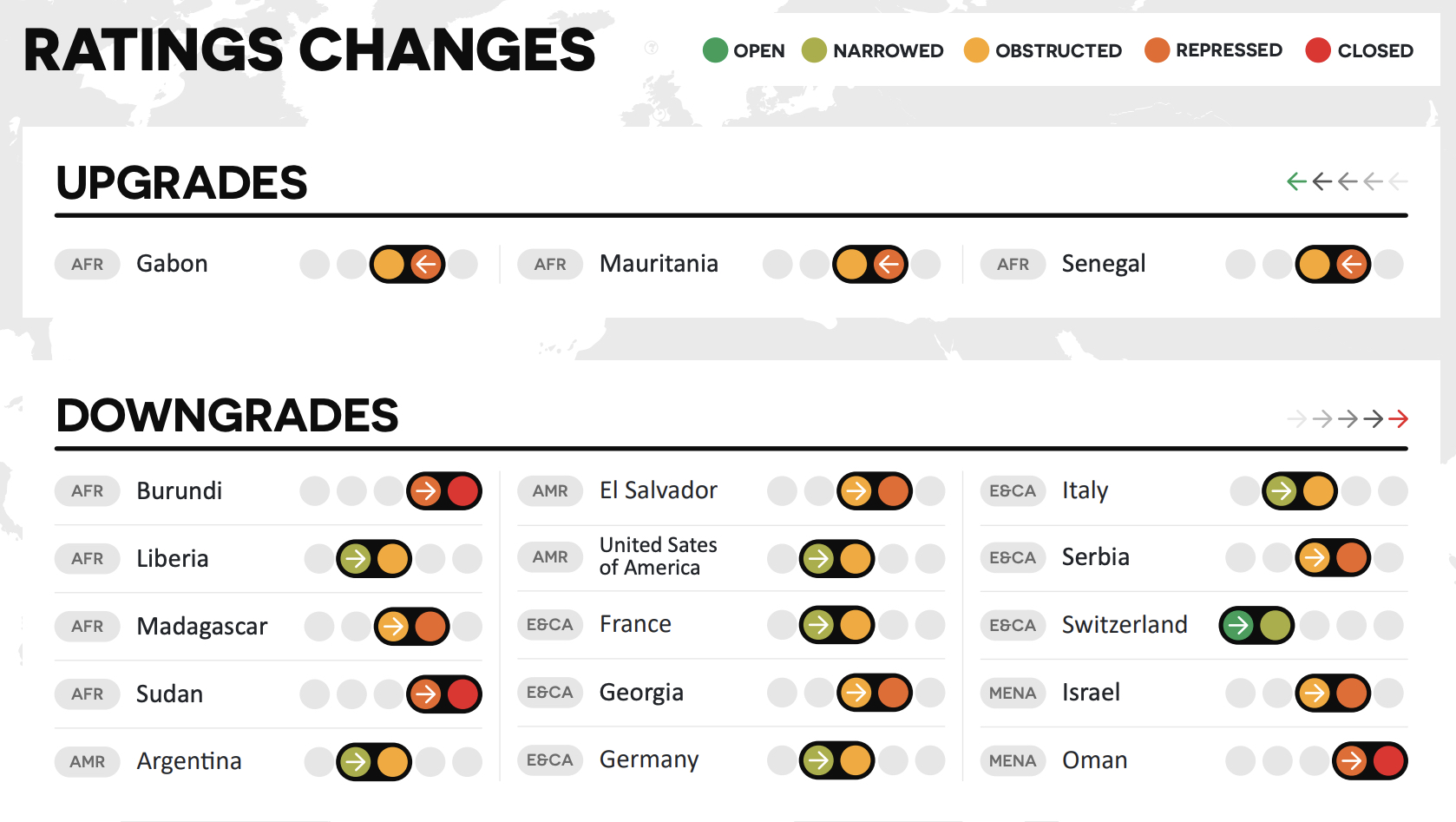
Task: Click Sudan's red closed rating dot
Action: pyautogui.click(x=462, y=694)
